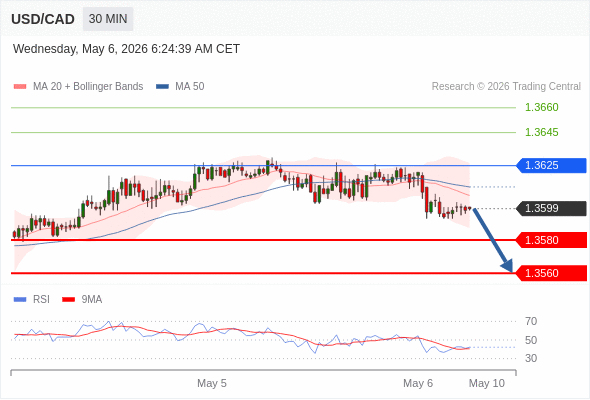Click the USD/CAD pair title
Image resolution: width=590 pixels, height=400 pixels.
click(x=43, y=19)
